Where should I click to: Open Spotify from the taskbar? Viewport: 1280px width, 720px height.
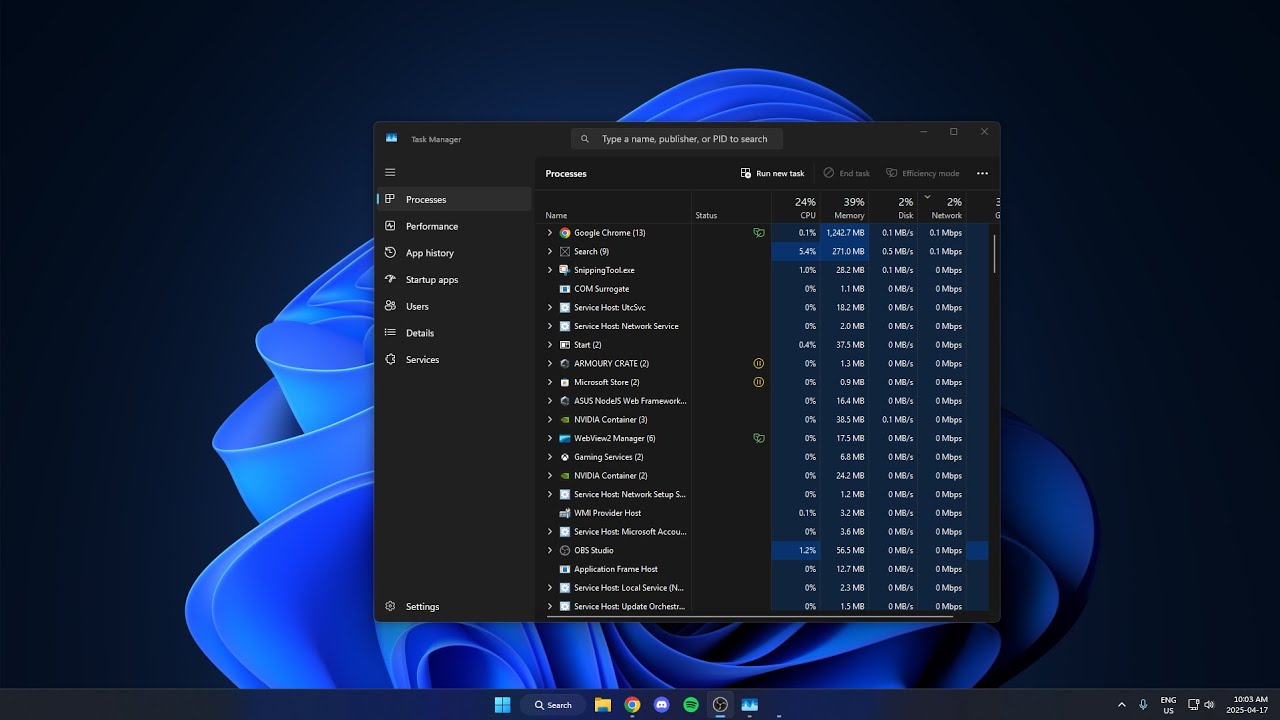coord(691,705)
